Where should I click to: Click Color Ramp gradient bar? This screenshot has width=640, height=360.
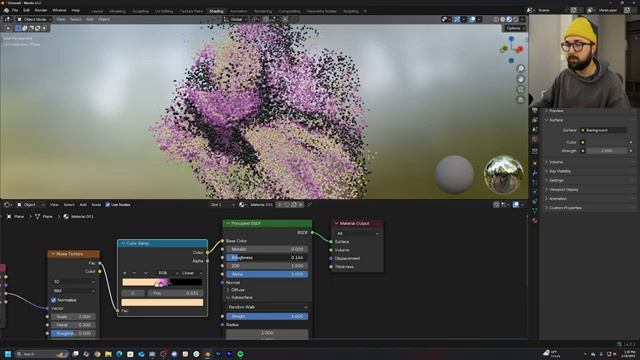(162, 282)
